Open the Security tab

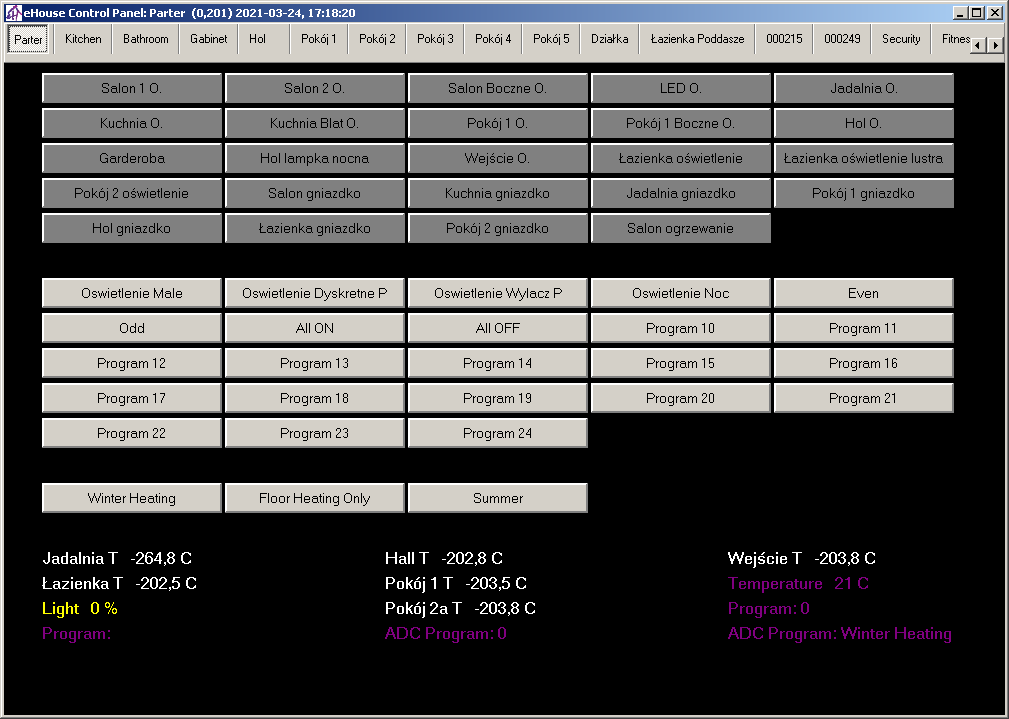(900, 39)
